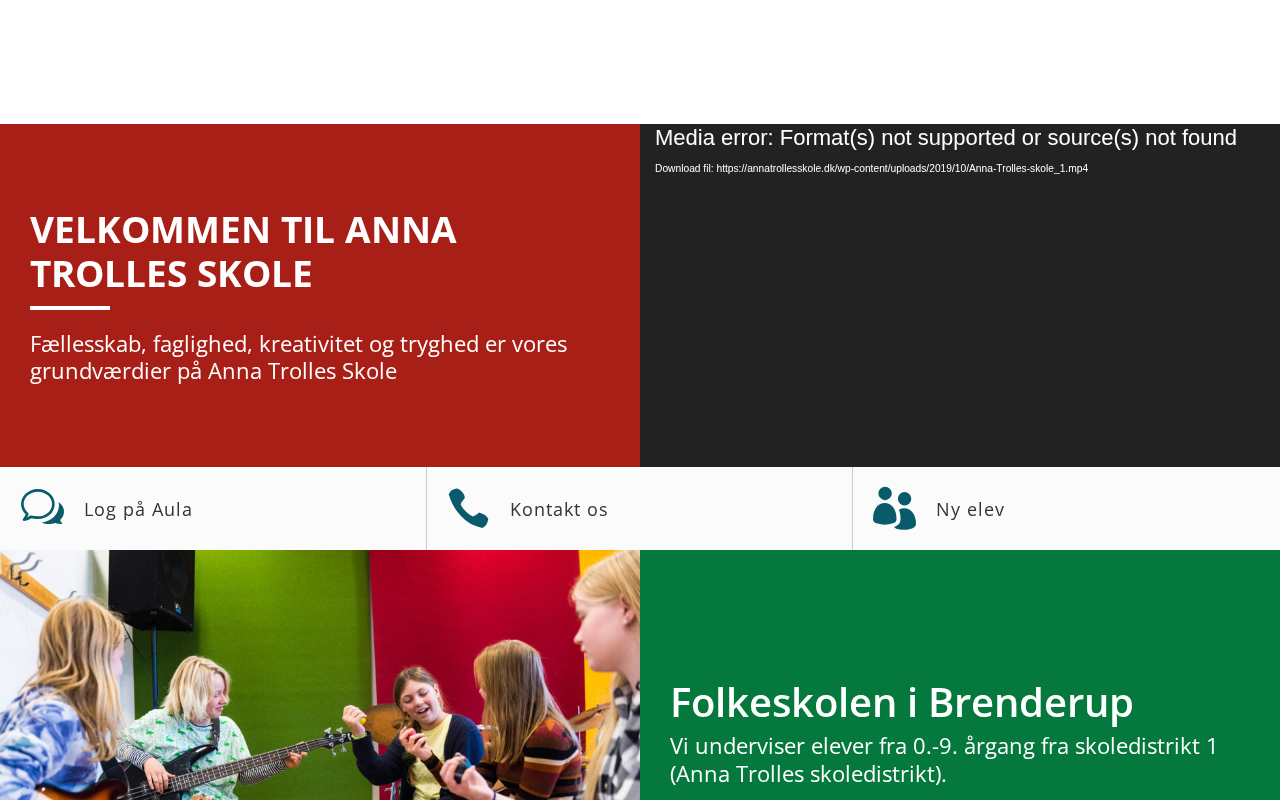
Task: Click the black loudspeaker in the photo
Action: pos(152,588)
